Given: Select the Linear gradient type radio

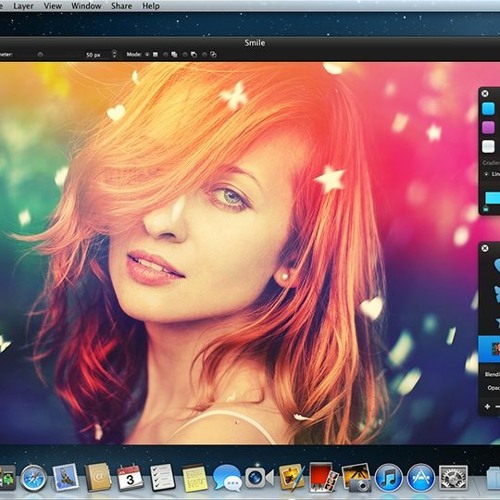Looking at the screenshot, I should pyautogui.click(x=487, y=174).
